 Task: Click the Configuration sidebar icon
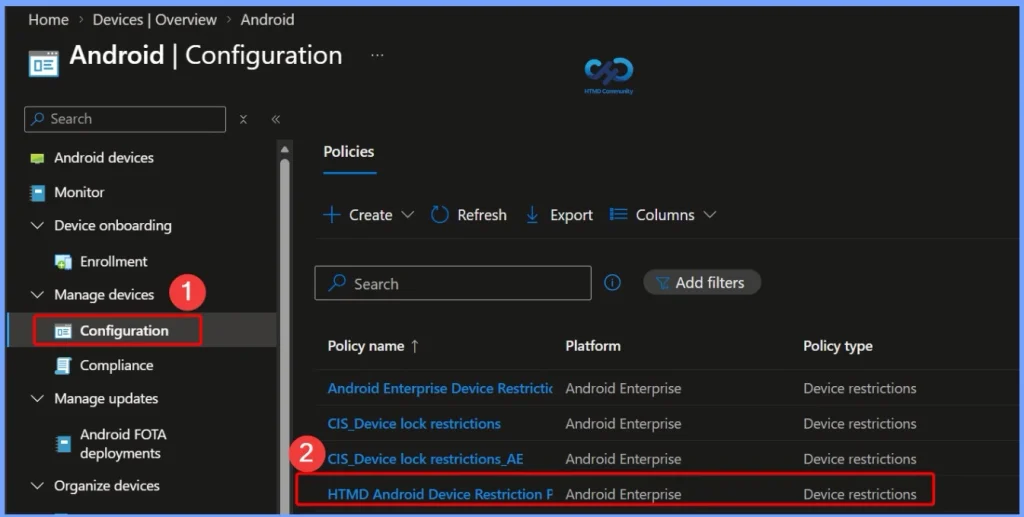pyautogui.click(x=63, y=332)
